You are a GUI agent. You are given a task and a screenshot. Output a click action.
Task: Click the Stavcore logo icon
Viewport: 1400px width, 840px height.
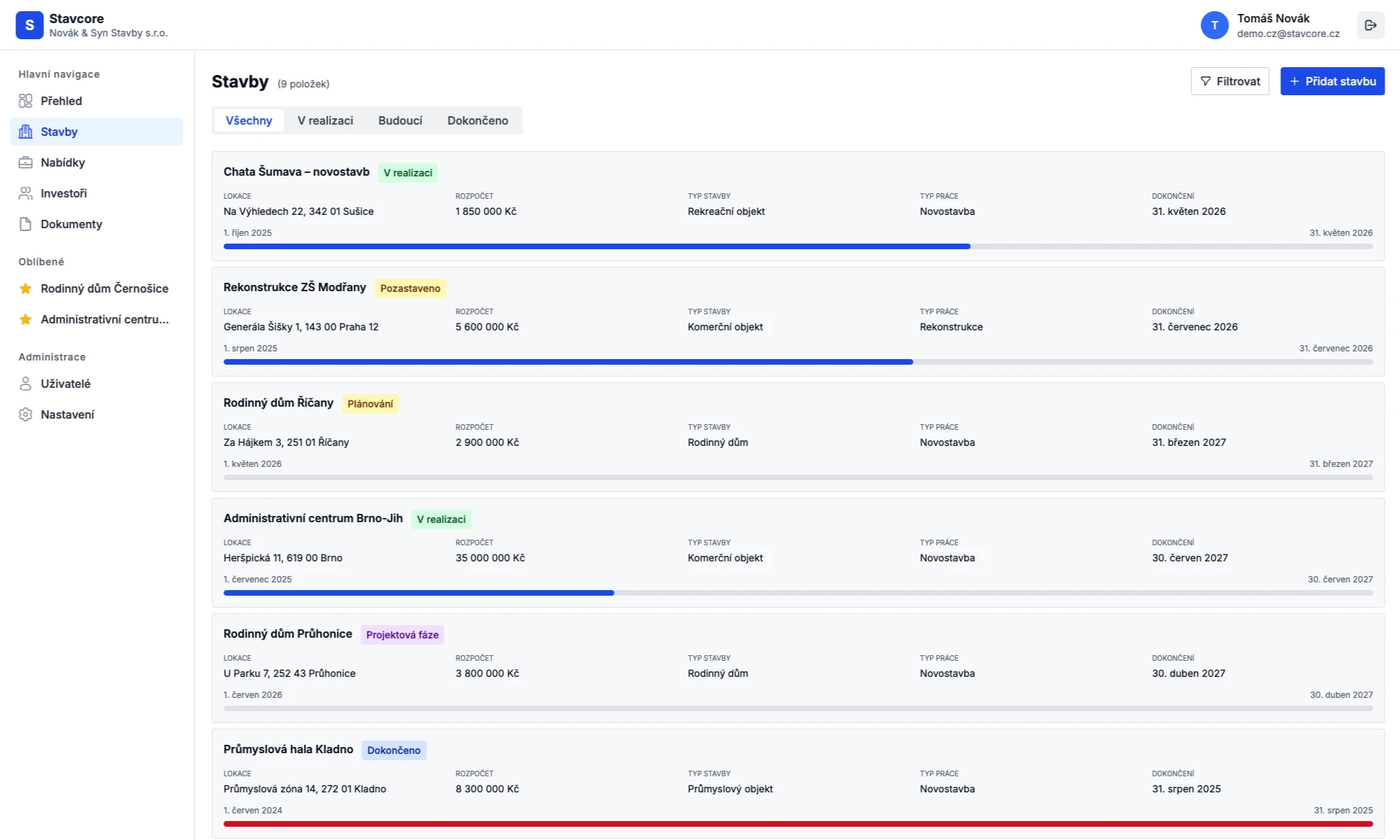coord(29,25)
